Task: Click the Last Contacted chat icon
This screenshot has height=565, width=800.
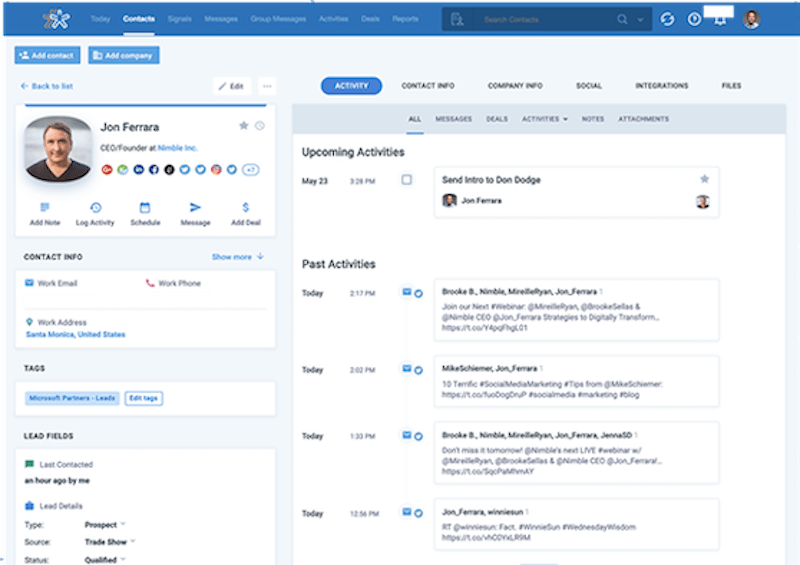Action: pyautogui.click(x=30, y=464)
